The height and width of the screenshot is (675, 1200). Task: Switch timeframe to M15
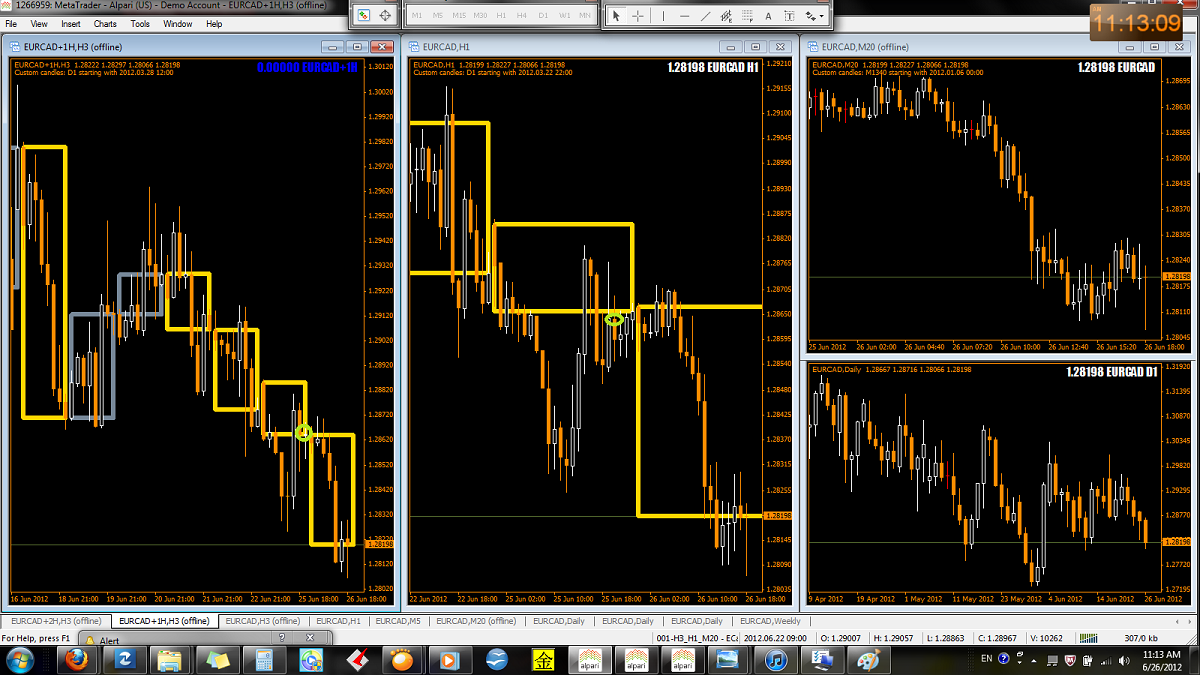click(459, 16)
